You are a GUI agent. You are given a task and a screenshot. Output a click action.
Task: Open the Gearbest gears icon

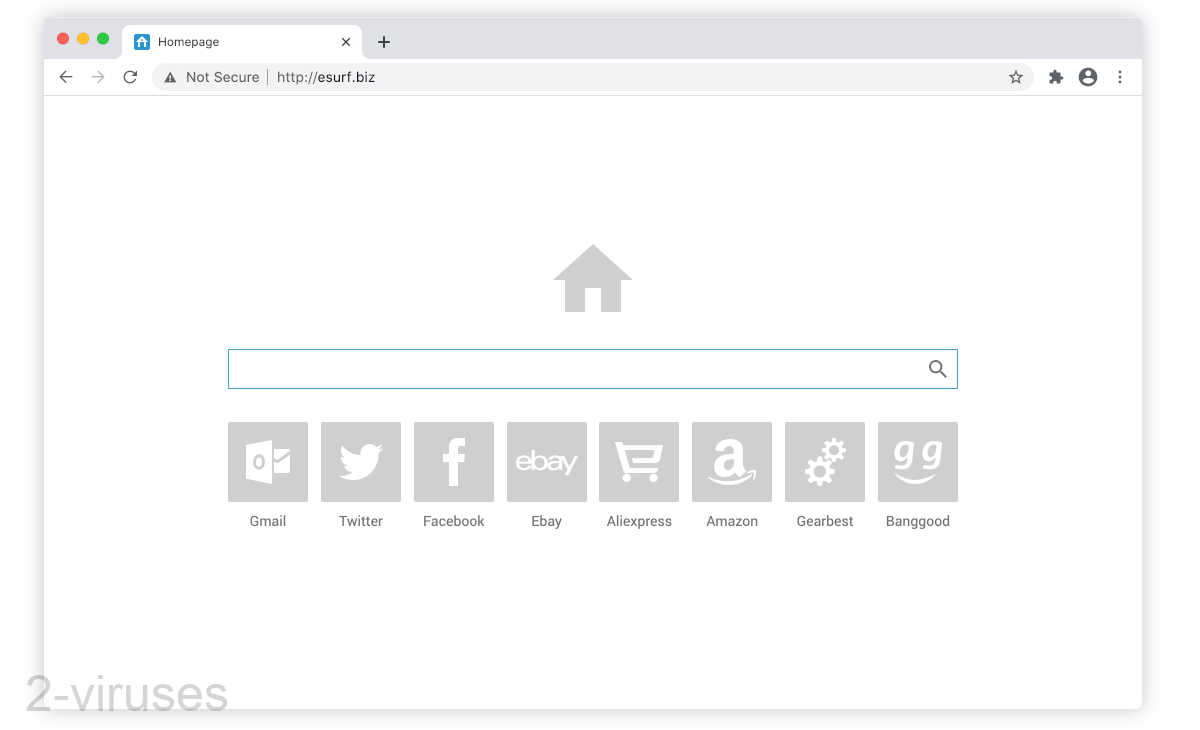pyautogui.click(x=824, y=462)
